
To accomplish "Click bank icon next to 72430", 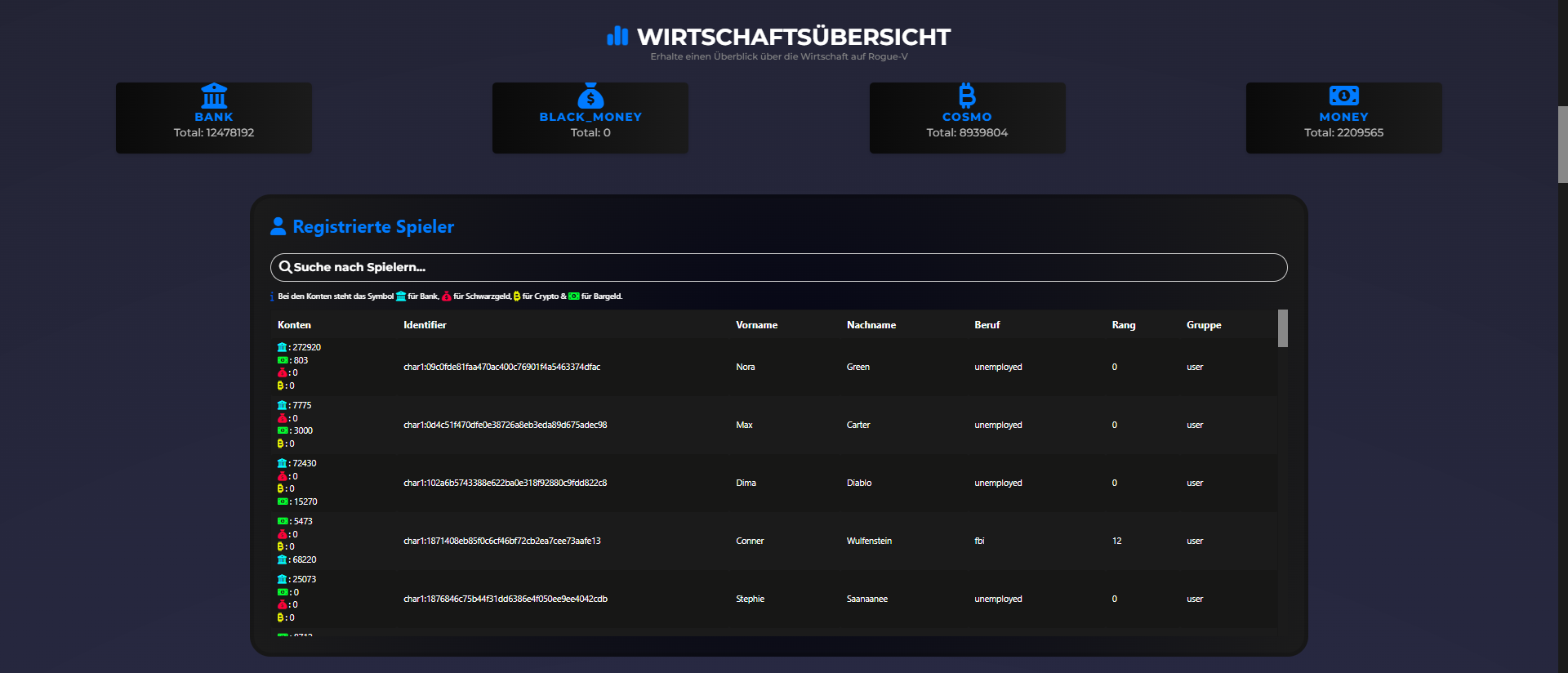I will click(282, 463).
